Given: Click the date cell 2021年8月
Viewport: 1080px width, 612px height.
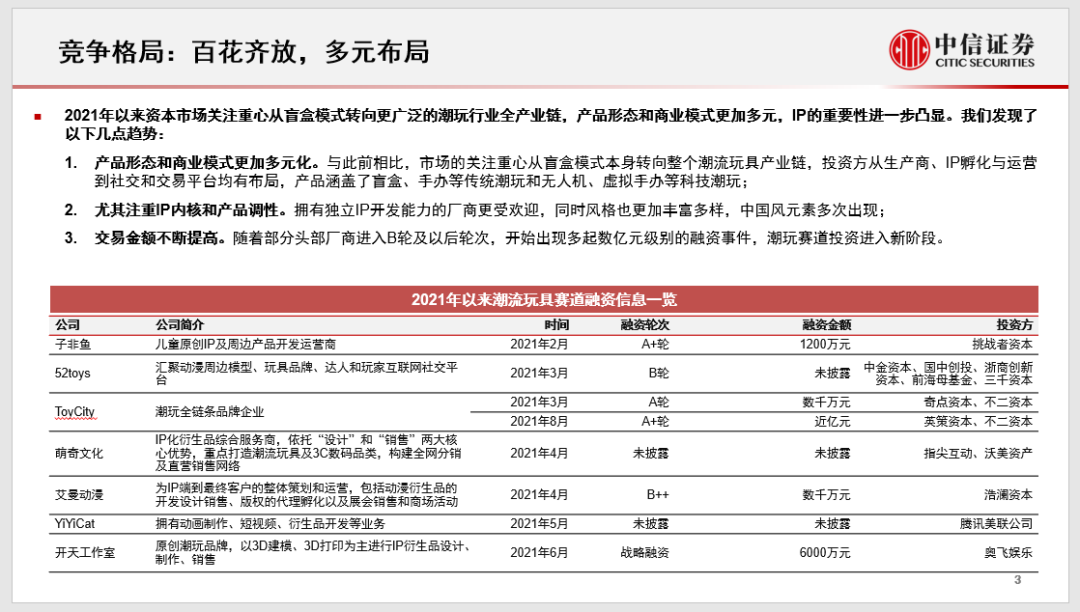Looking at the screenshot, I should pyautogui.click(x=539, y=421).
